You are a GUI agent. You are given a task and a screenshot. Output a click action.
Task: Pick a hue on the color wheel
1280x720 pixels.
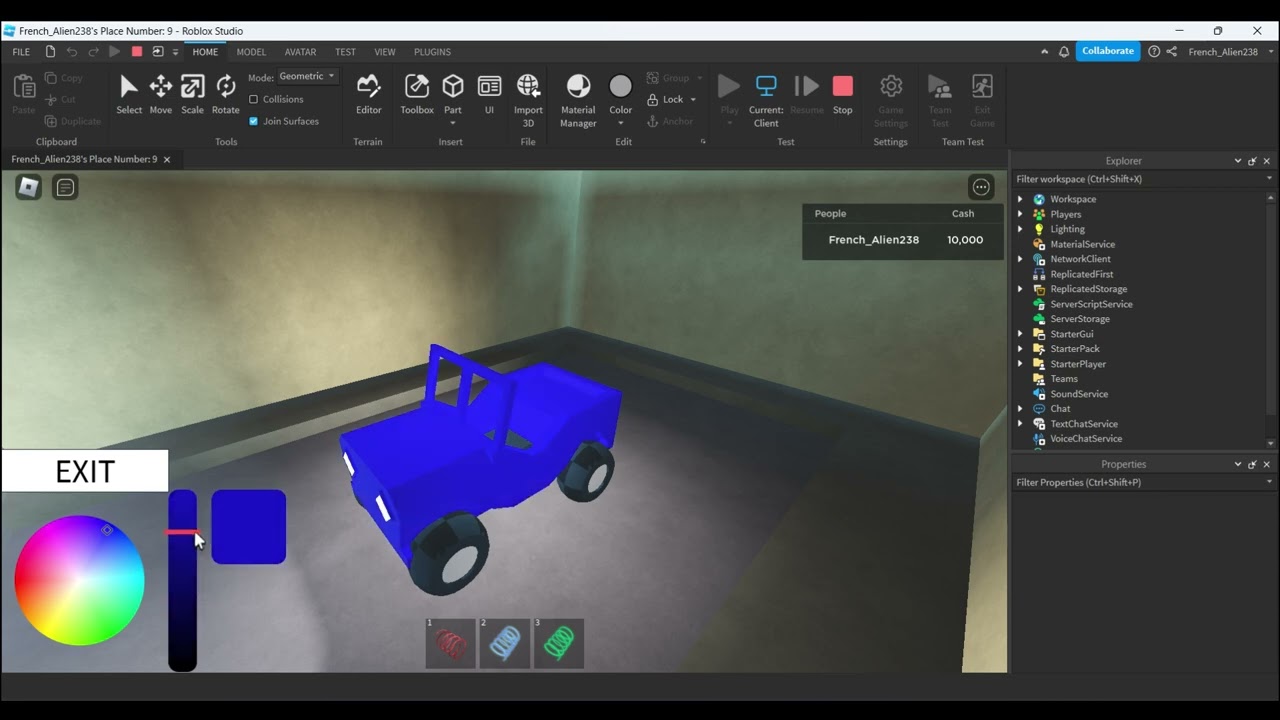point(79,580)
